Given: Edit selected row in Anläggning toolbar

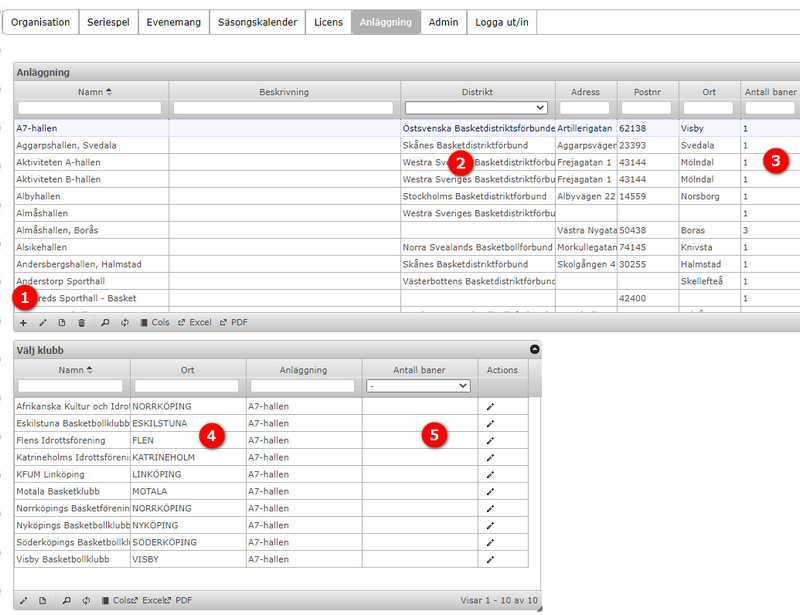Looking at the screenshot, I should [43, 323].
